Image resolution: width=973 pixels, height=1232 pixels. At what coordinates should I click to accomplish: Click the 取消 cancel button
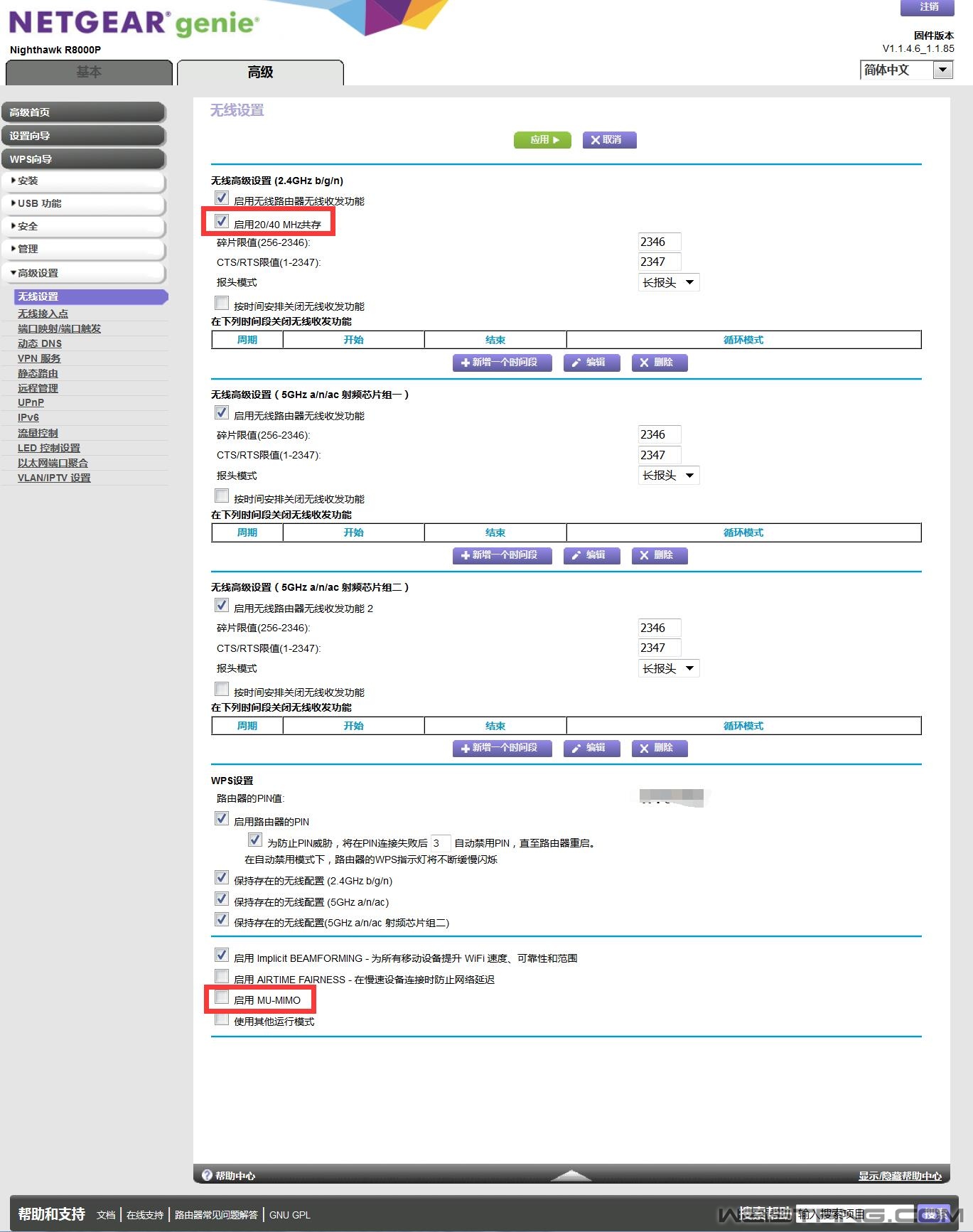point(608,140)
